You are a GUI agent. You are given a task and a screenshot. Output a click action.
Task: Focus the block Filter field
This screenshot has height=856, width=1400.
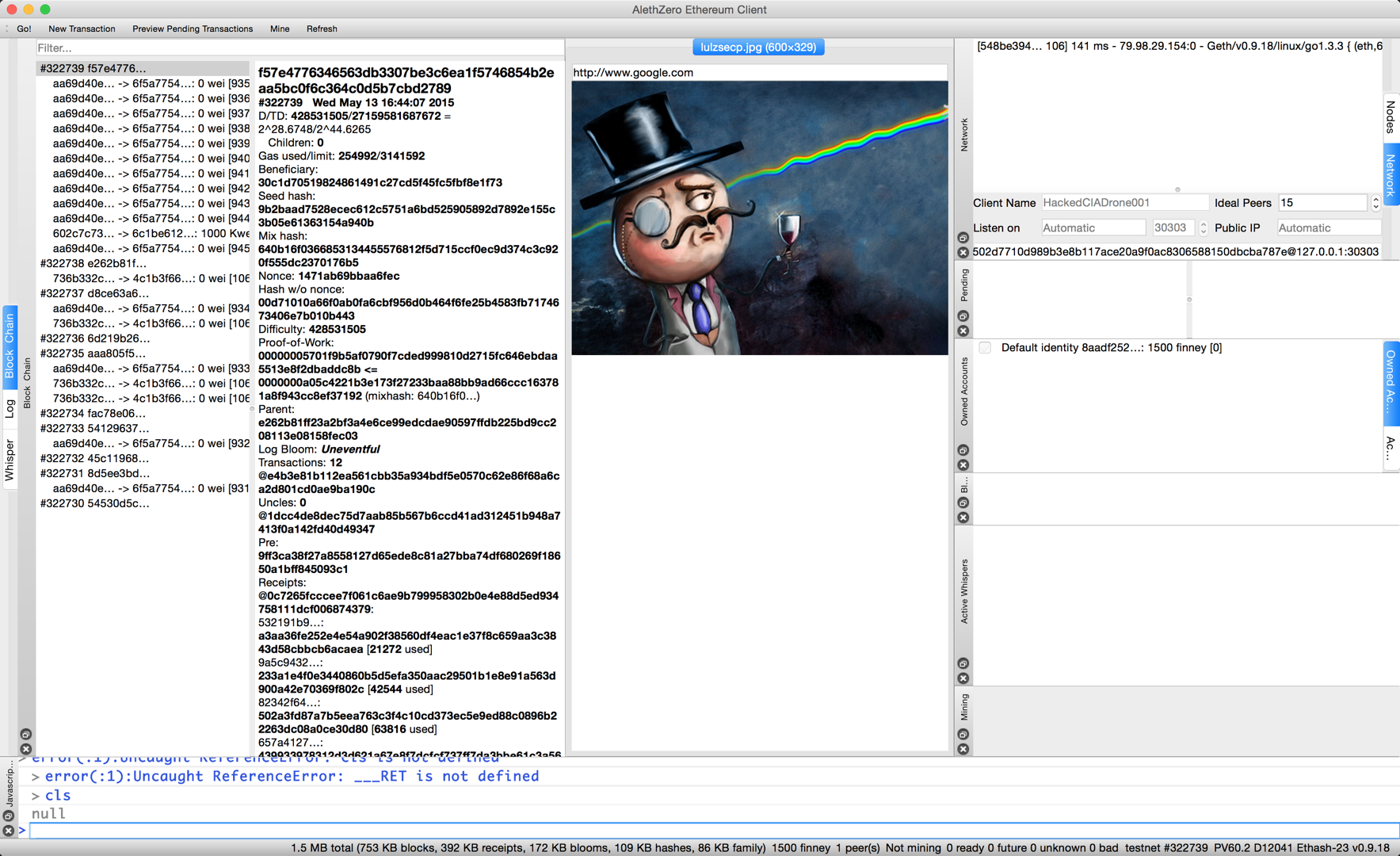pos(299,48)
